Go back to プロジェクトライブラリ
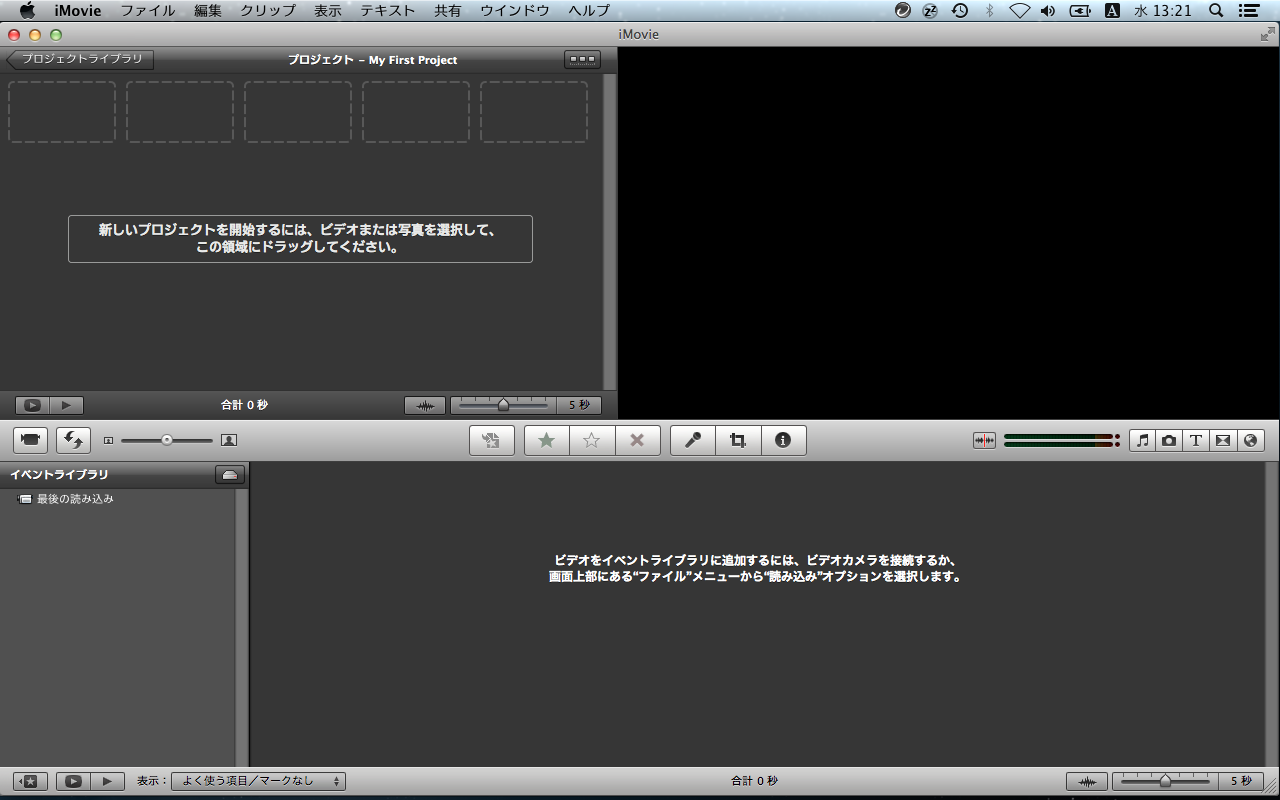1280x800 pixels. point(80,59)
